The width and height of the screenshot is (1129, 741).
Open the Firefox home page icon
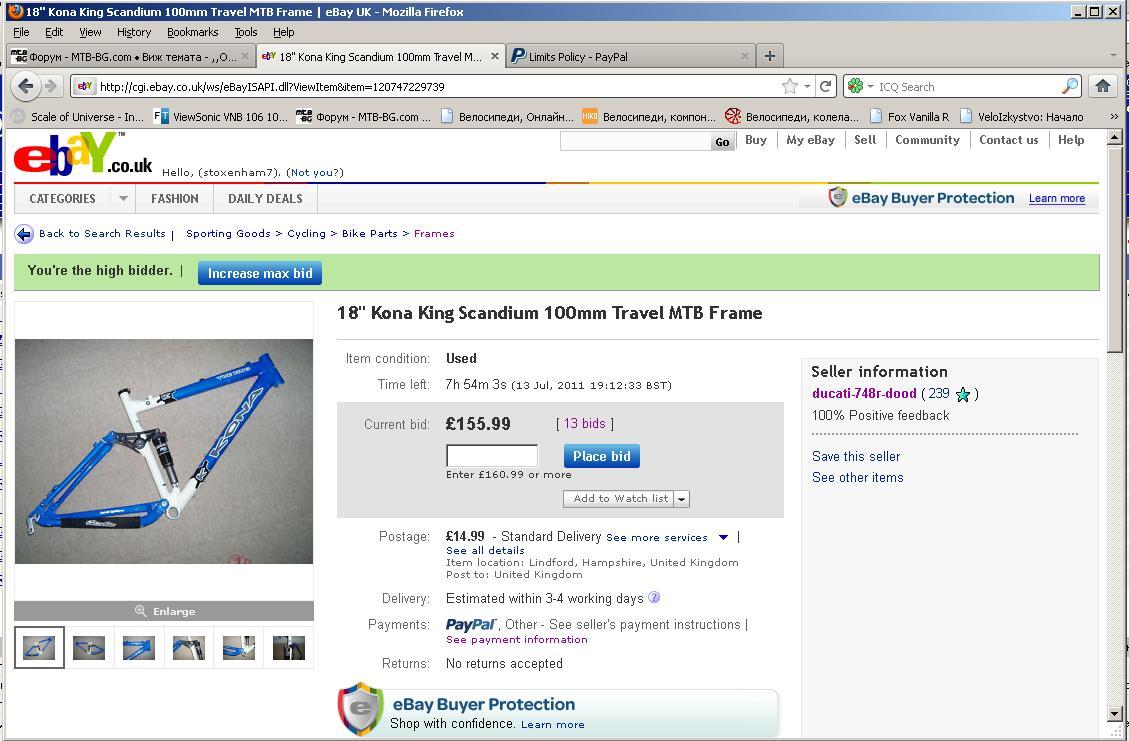(1102, 86)
